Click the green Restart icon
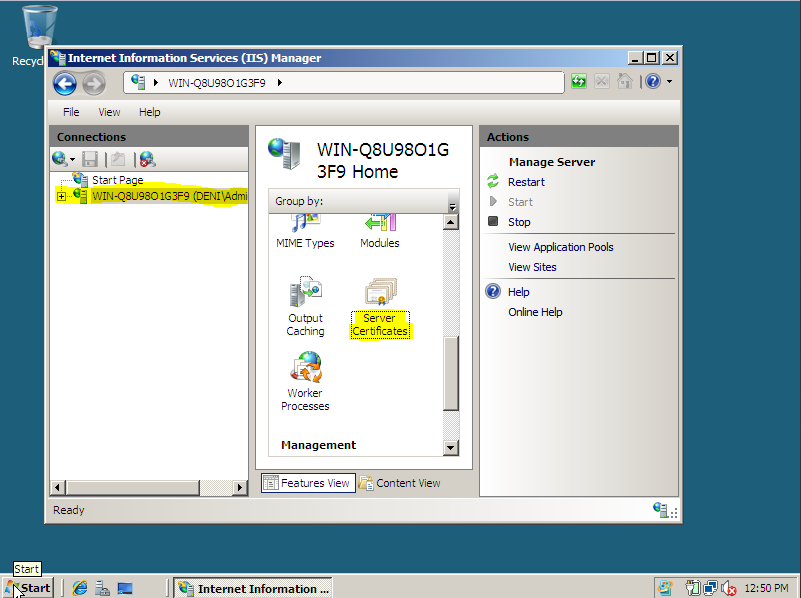Viewport: 801px width, 598px height. [493, 181]
